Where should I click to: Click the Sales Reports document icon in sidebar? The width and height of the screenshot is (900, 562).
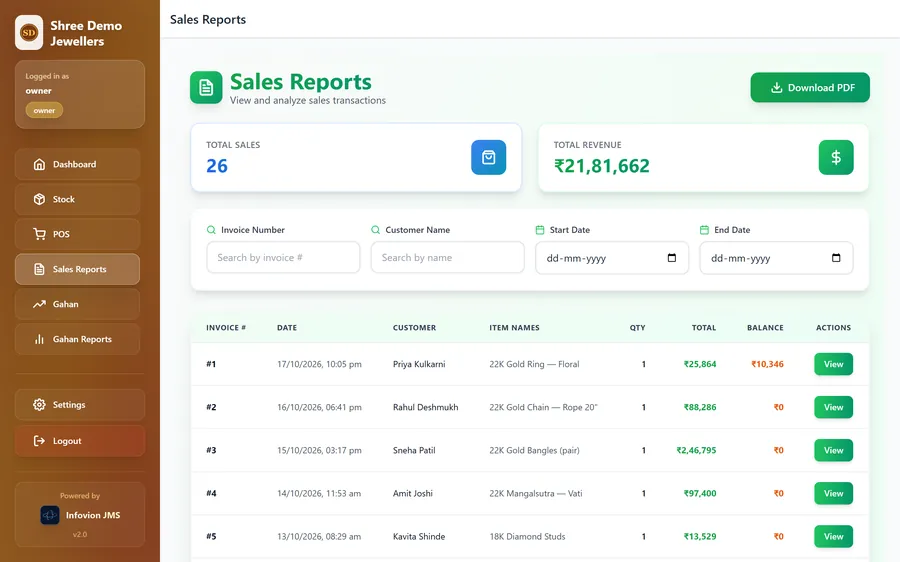(39, 269)
